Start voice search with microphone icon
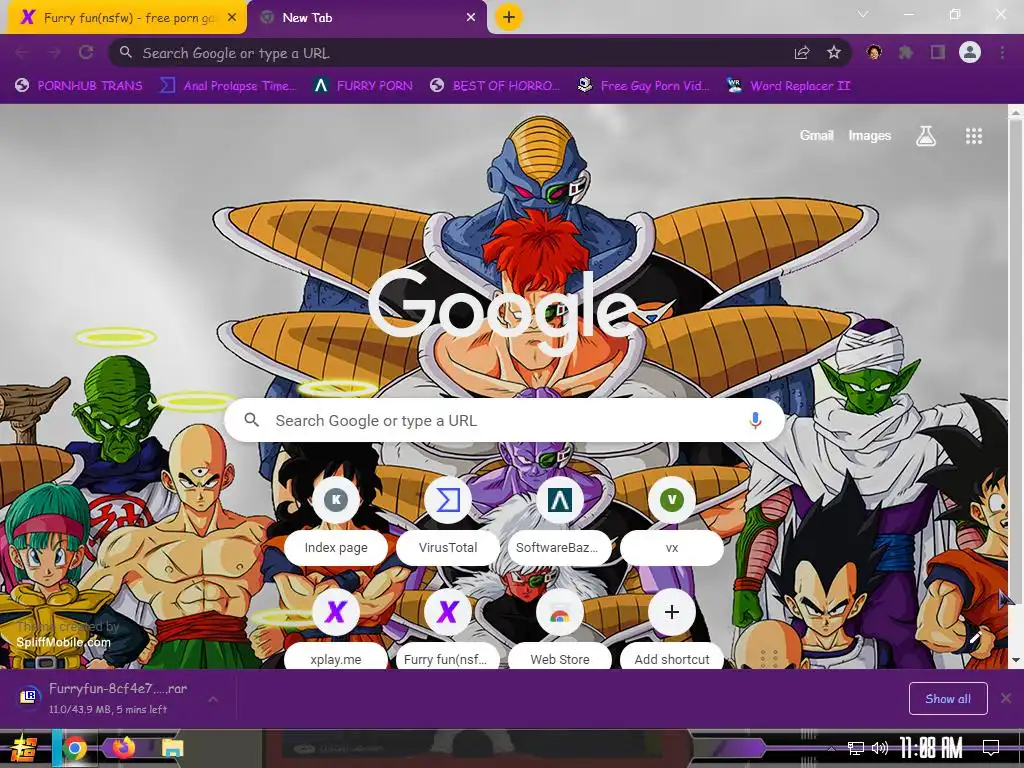1024x768 pixels. click(x=755, y=421)
